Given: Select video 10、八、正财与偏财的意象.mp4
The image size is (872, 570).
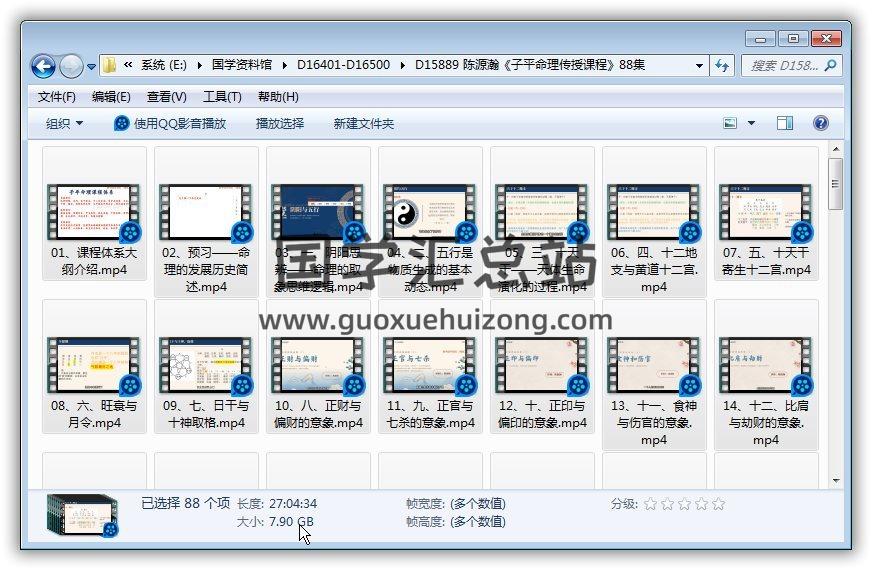Looking at the screenshot, I should [318, 367].
